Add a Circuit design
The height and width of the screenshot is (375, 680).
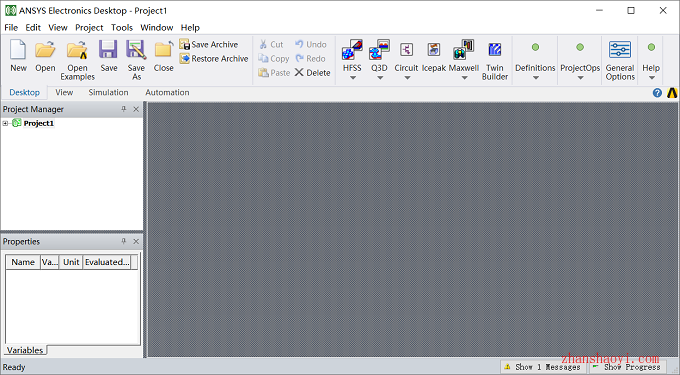[406, 49]
